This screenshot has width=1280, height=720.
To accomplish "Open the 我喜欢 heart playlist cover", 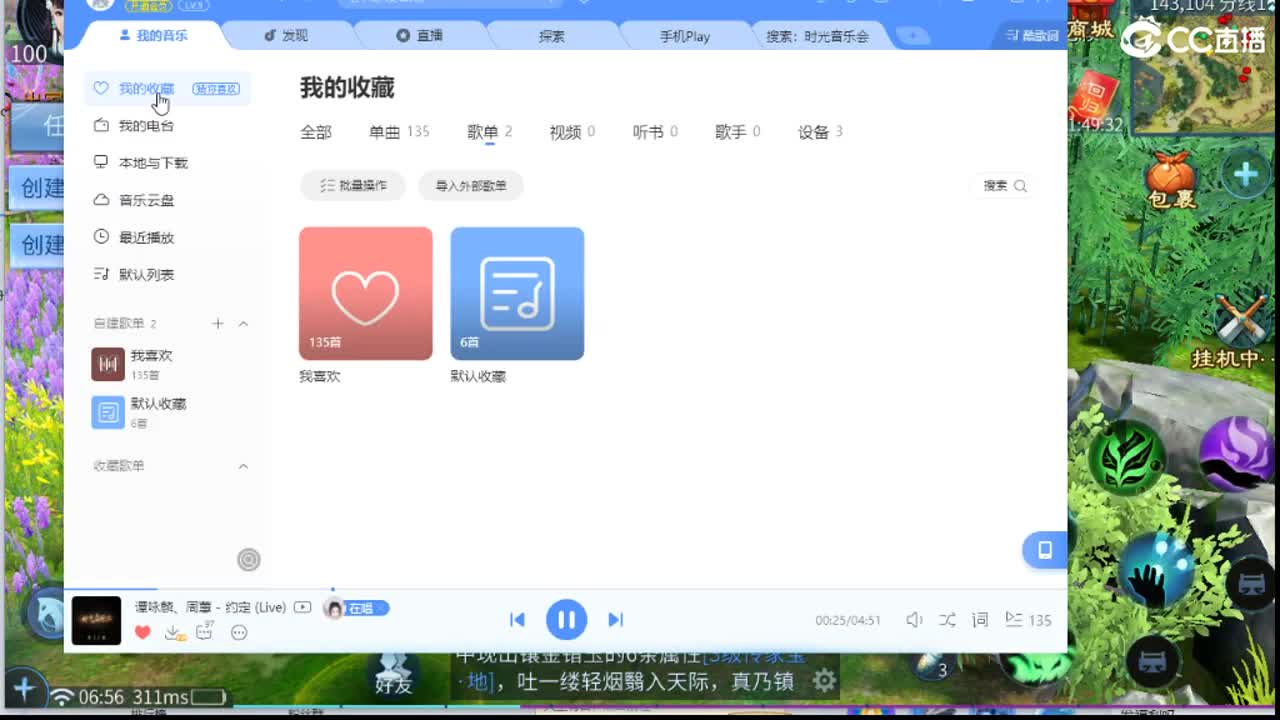I will click(x=366, y=293).
